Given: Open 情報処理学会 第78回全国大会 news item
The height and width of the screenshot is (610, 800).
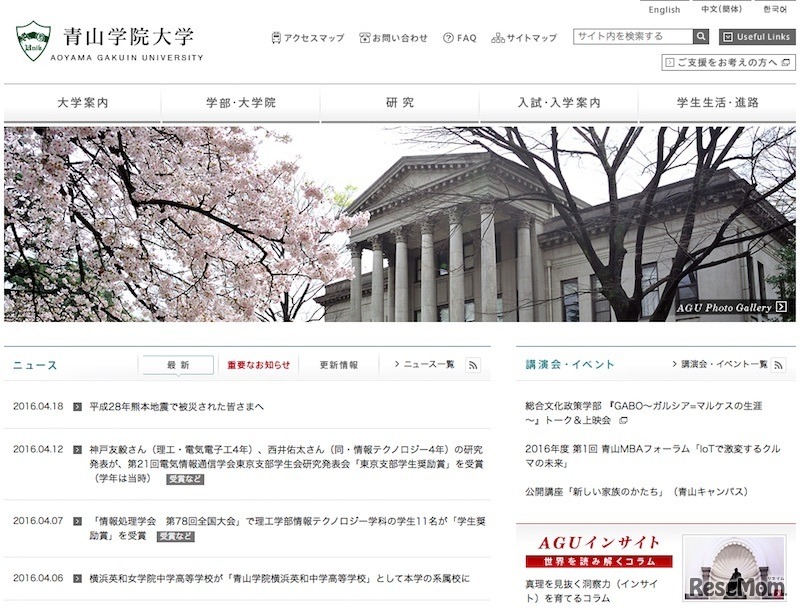Looking at the screenshot, I should (287, 528).
